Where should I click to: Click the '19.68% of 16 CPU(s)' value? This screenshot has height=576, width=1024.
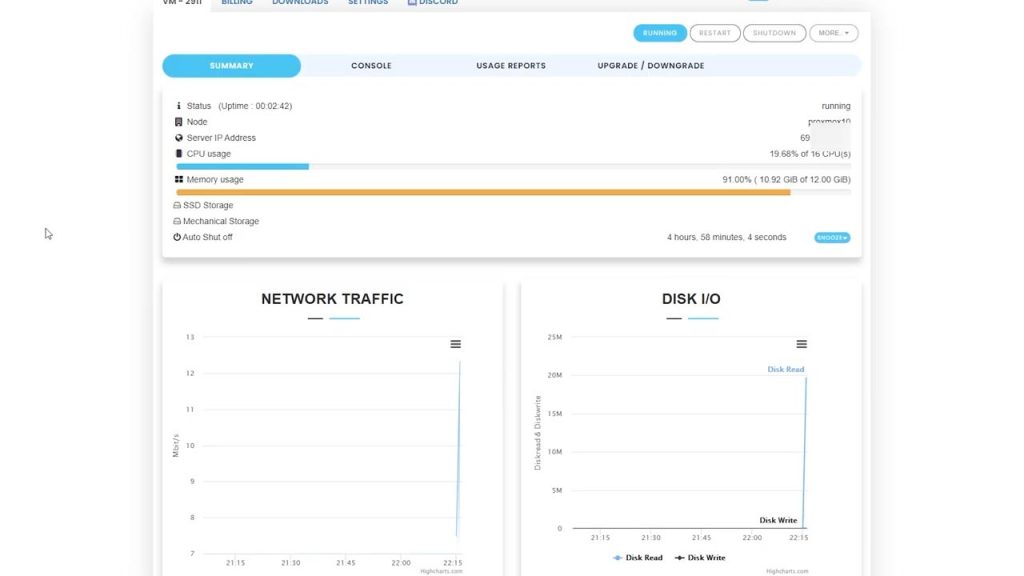pyautogui.click(x=810, y=154)
